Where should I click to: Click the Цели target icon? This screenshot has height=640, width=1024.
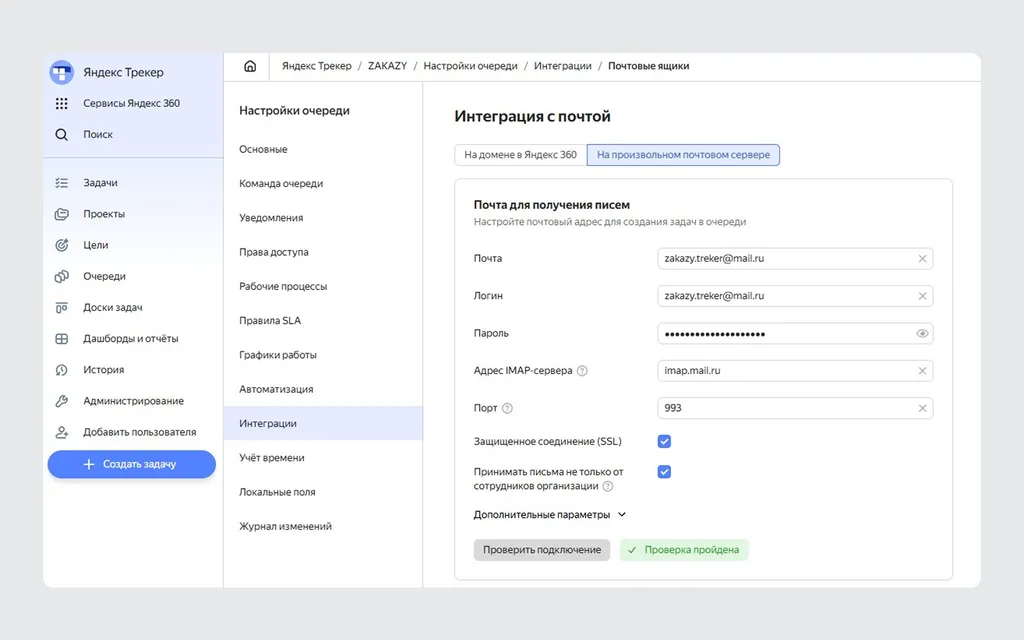tap(61, 245)
